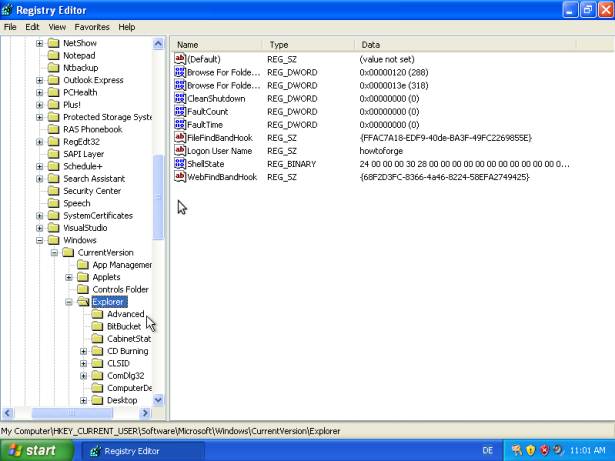Select the Advanced subkey folder icon
The height and width of the screenshot is (461, 615).
[97, 314]
